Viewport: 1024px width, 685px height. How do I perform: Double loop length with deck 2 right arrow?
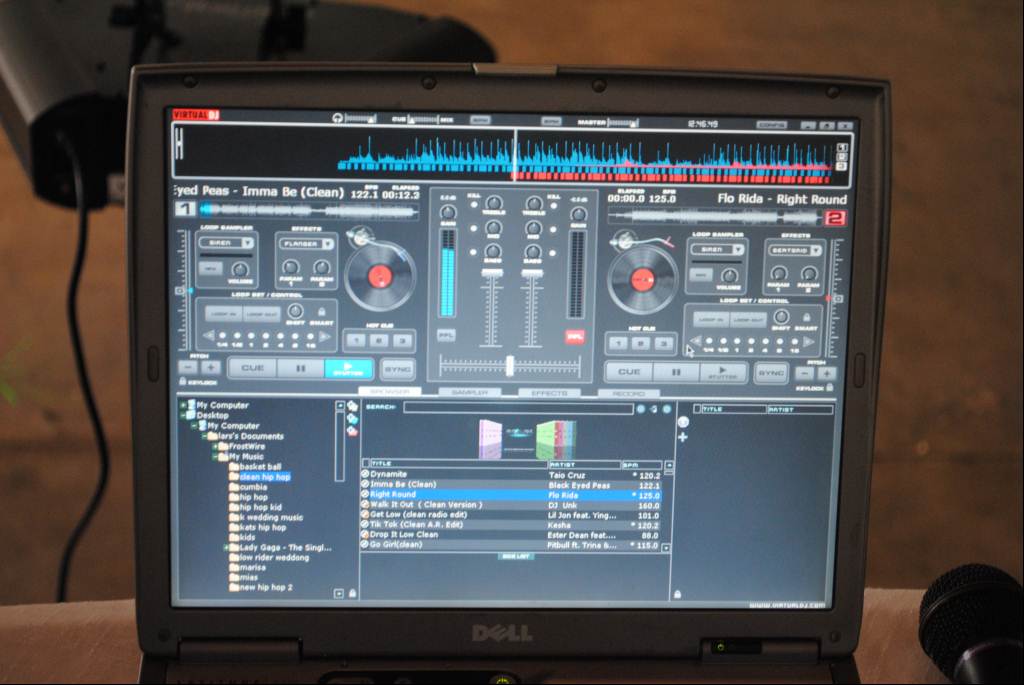coord(808,342)
